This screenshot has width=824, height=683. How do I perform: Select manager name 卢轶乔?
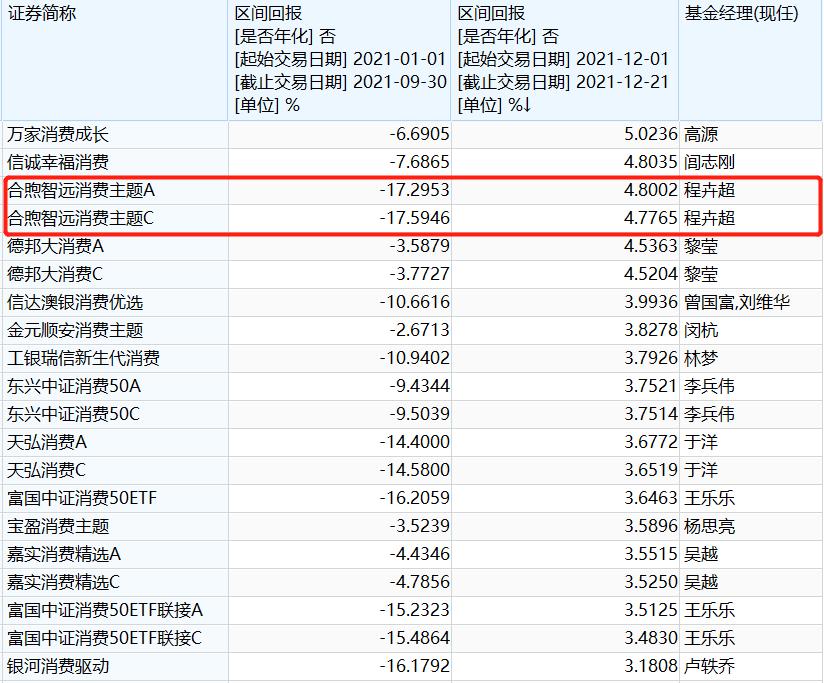[709, 666]
